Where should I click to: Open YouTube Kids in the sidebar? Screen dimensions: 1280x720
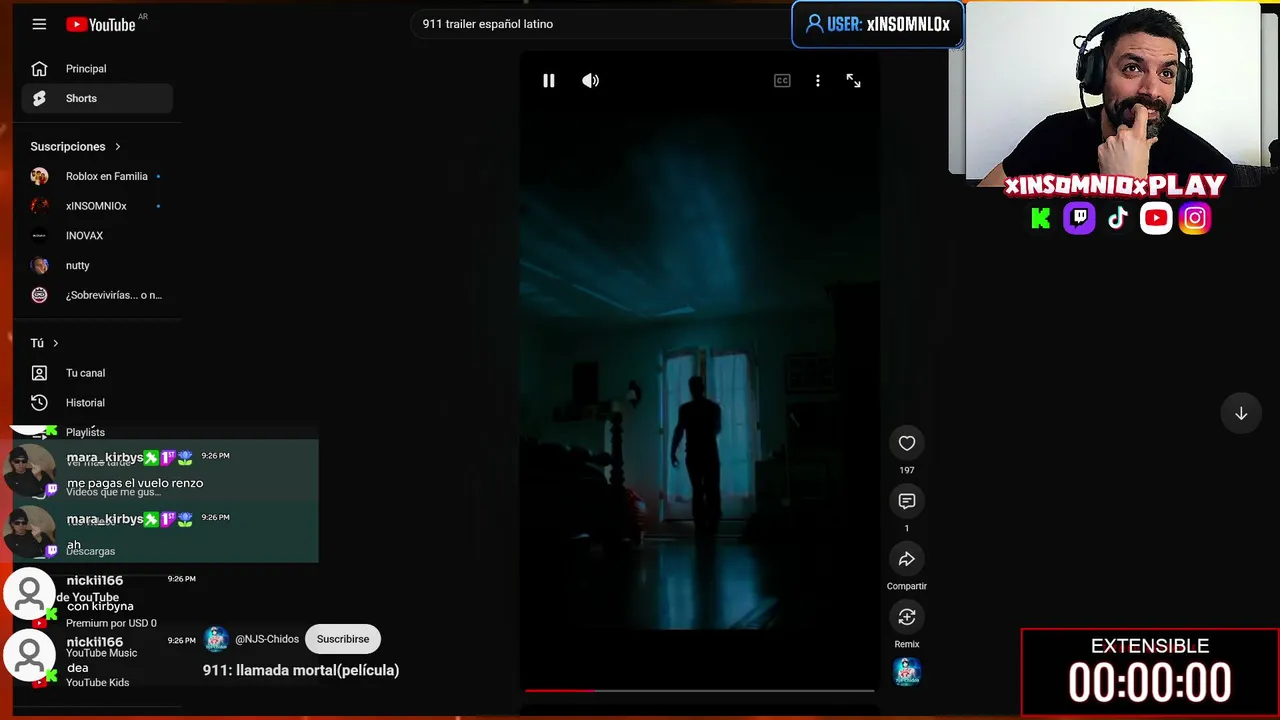[x=98, y=683]
